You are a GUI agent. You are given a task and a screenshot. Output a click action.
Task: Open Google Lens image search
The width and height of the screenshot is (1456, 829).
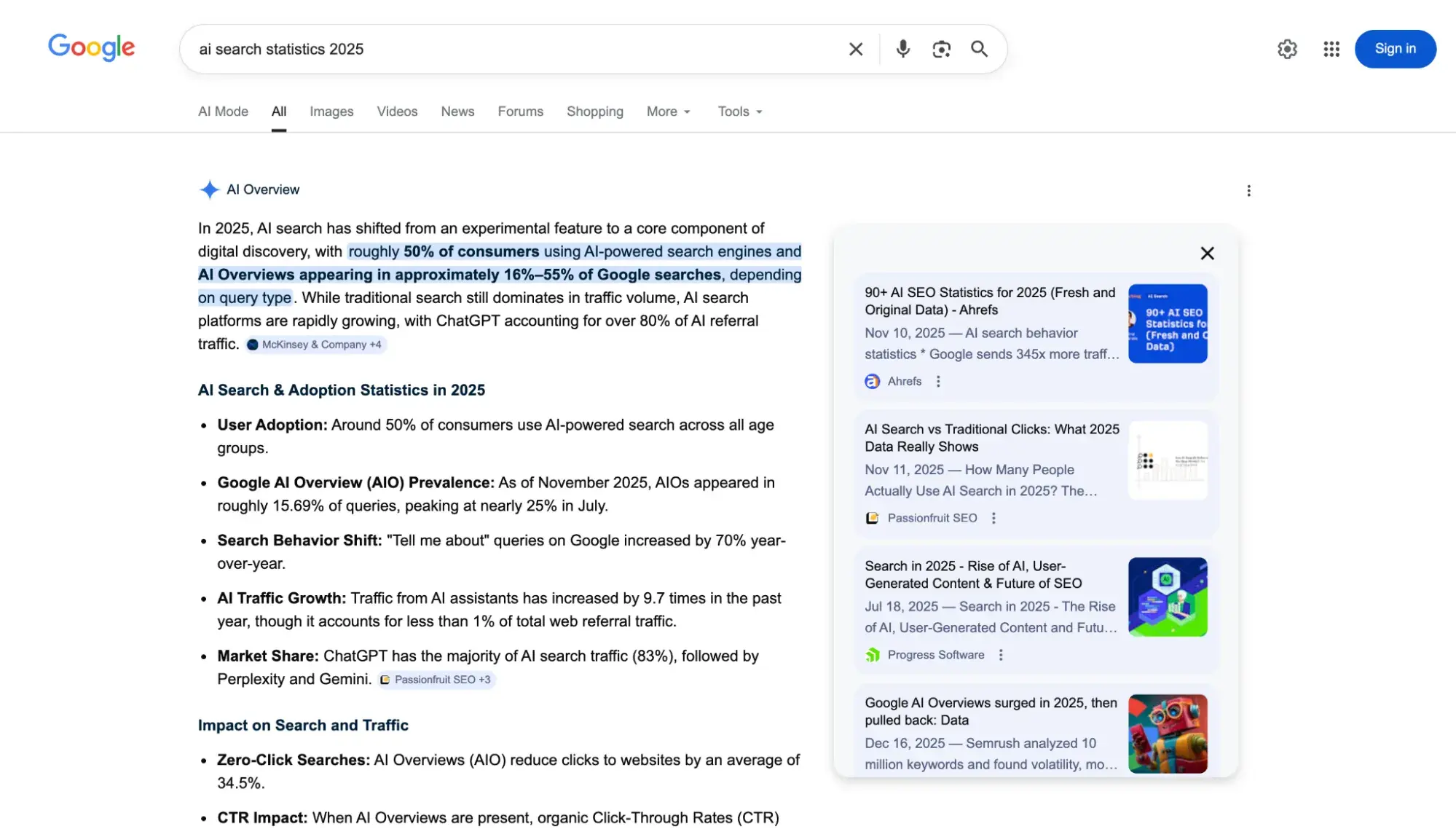(940, 49)
